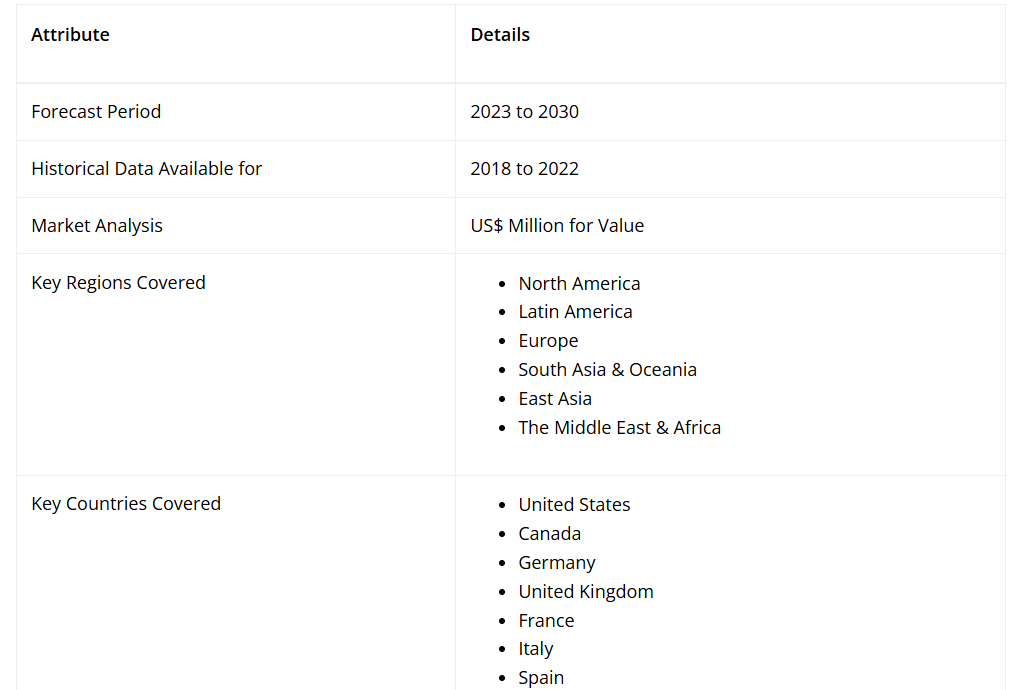1009x690 pixels.
Task: Click Latin America list item
Action: [575, 312]
